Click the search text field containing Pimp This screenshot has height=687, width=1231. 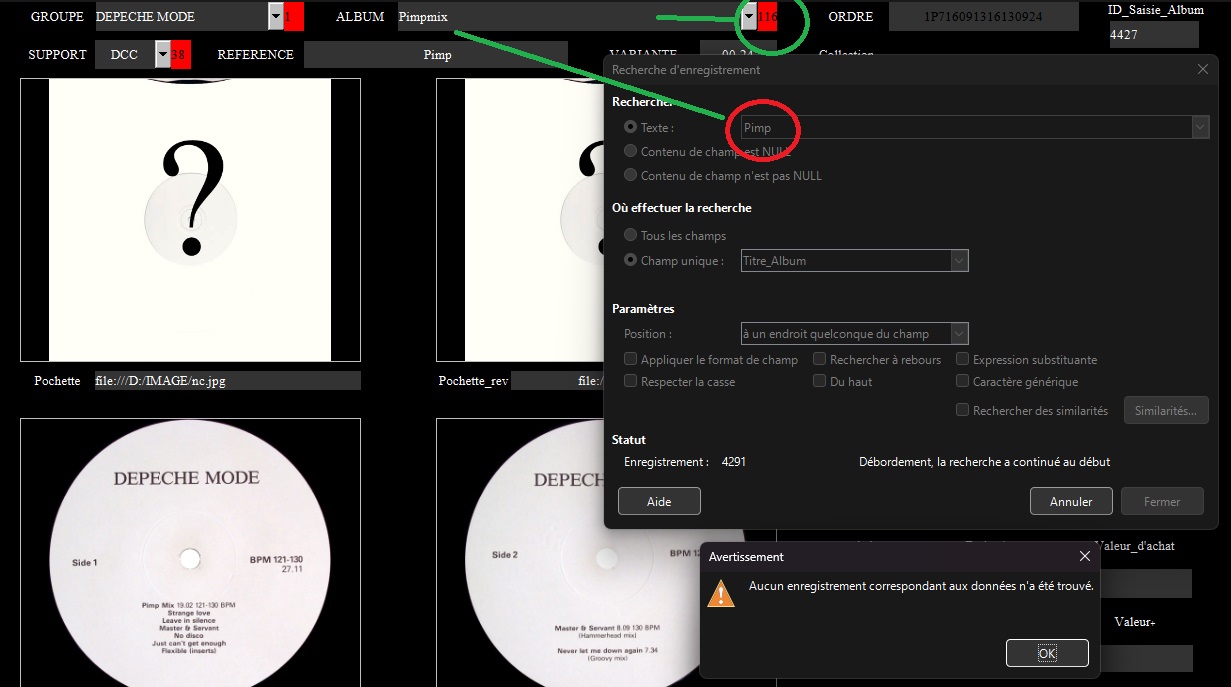tap(965, 127)
